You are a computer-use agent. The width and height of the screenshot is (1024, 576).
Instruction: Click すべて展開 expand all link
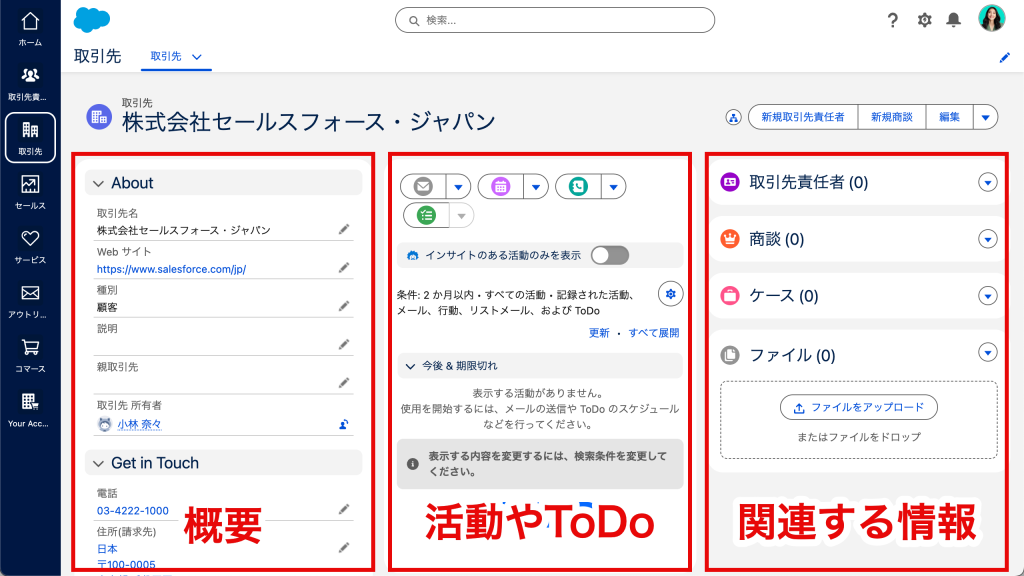pyautogui.click(x=654, y=333)
